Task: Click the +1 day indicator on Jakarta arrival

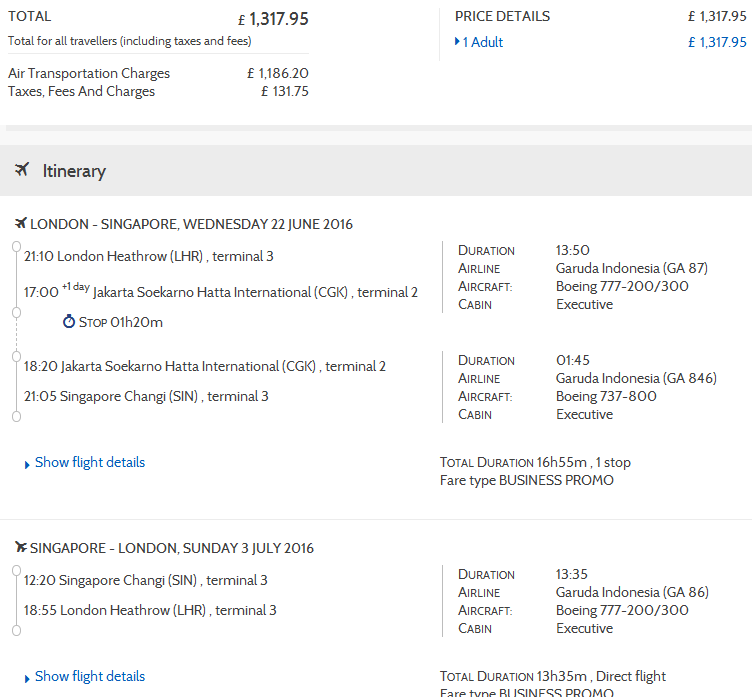Action: [x=75, y=287]
